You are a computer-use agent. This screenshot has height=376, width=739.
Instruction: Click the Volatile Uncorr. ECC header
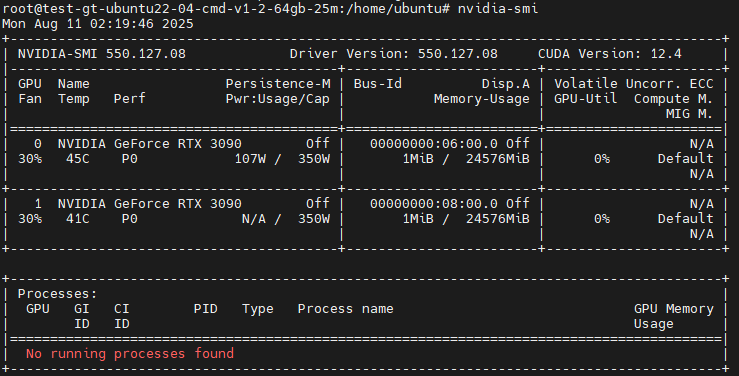[x=633, y=84]
